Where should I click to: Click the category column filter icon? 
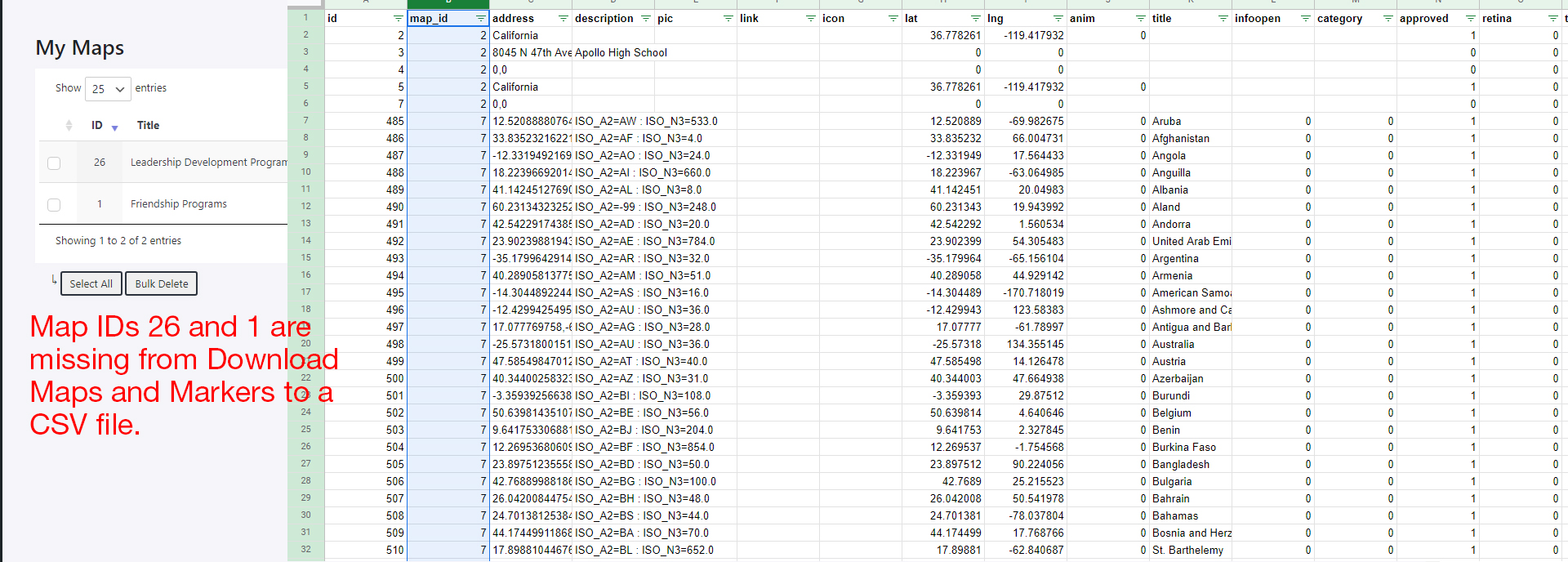click(1388, 19)
